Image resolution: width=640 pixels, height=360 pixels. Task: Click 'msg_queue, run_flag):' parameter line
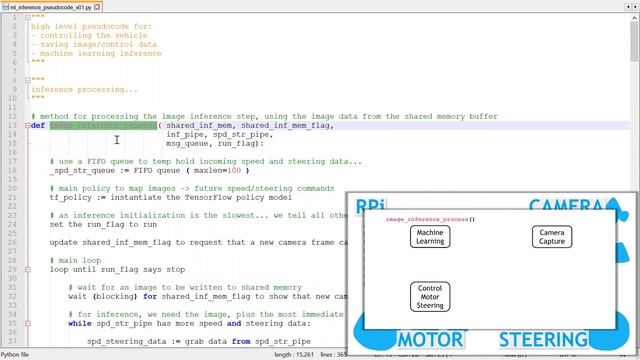(215, 143)
